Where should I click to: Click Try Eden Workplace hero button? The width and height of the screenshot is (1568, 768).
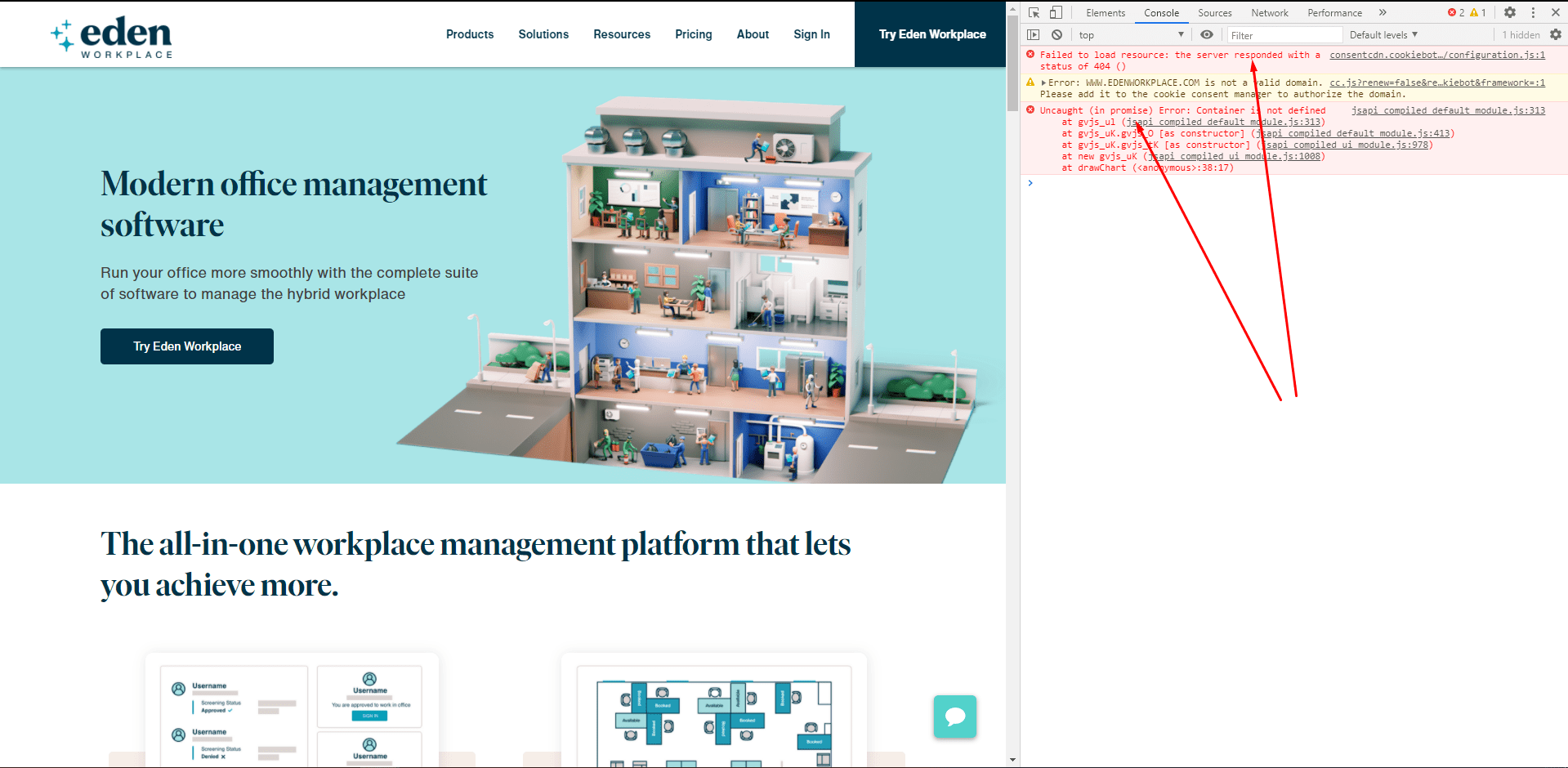click(187, 346)
